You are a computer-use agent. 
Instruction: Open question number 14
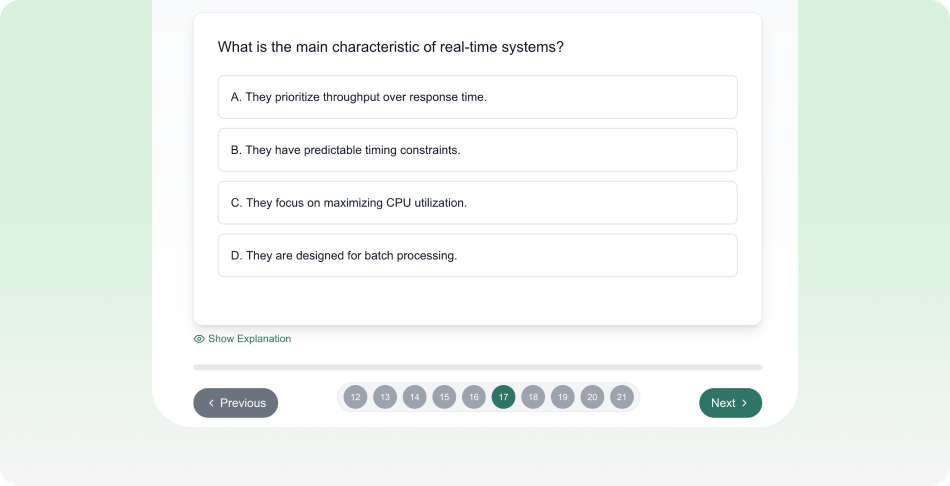coord(414,397)
